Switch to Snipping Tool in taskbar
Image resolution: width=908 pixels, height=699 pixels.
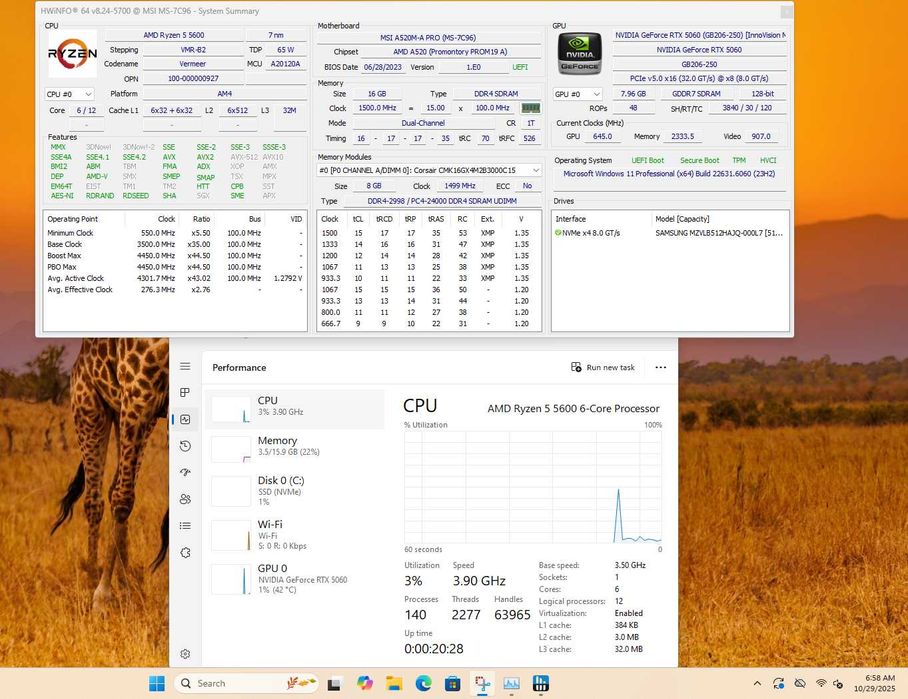482,683
